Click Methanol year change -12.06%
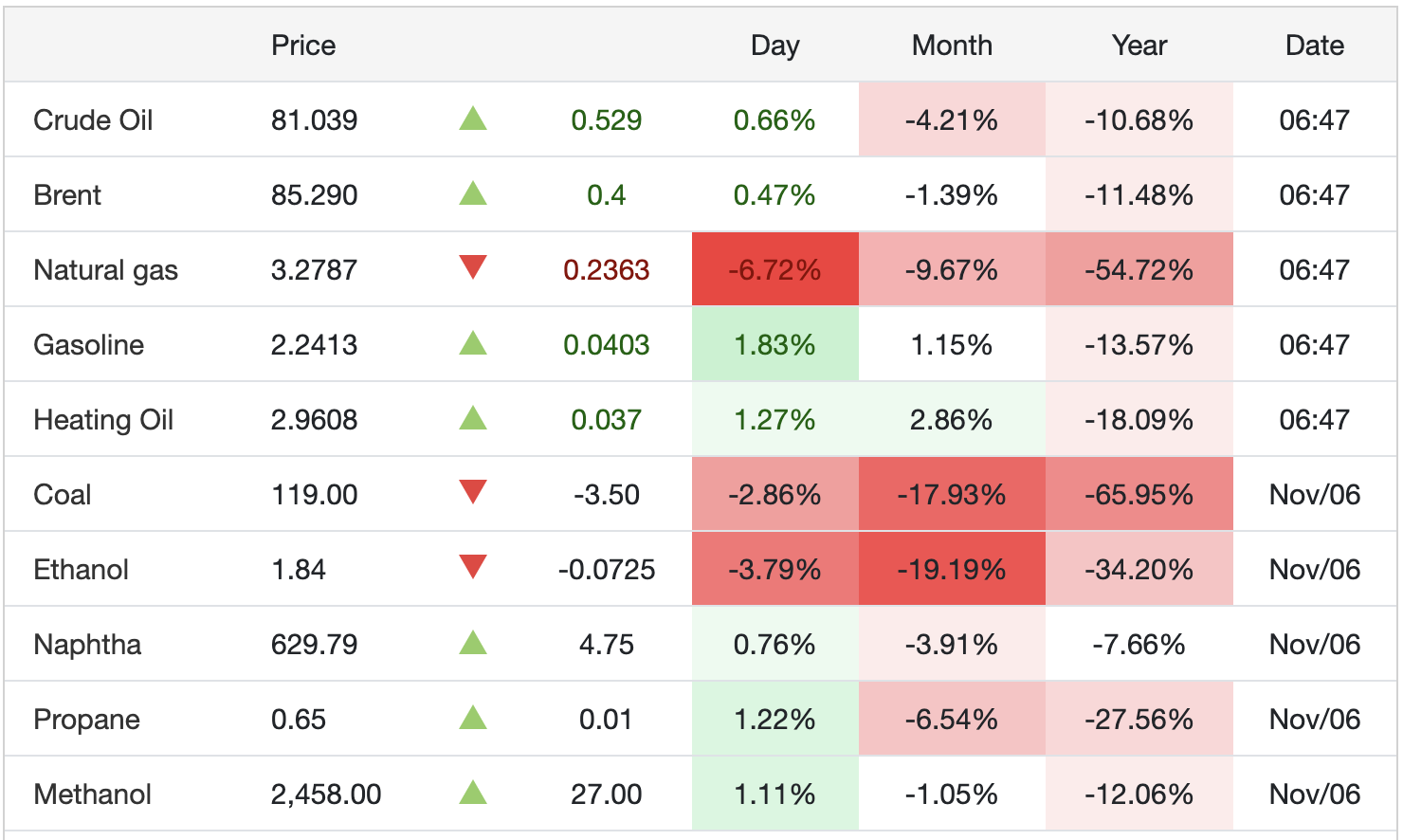1403x840 pixels. click(x=1139, y=794)
